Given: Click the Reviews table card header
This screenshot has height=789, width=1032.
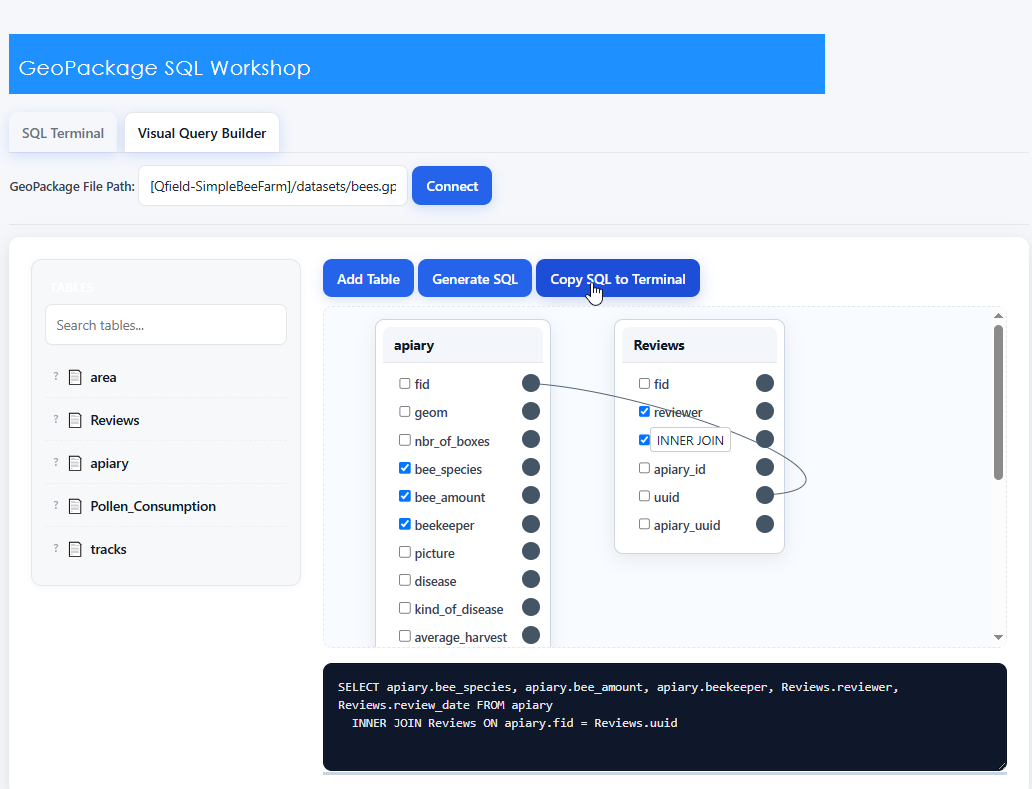Looking at the screenshot, I should pos(699,345).
